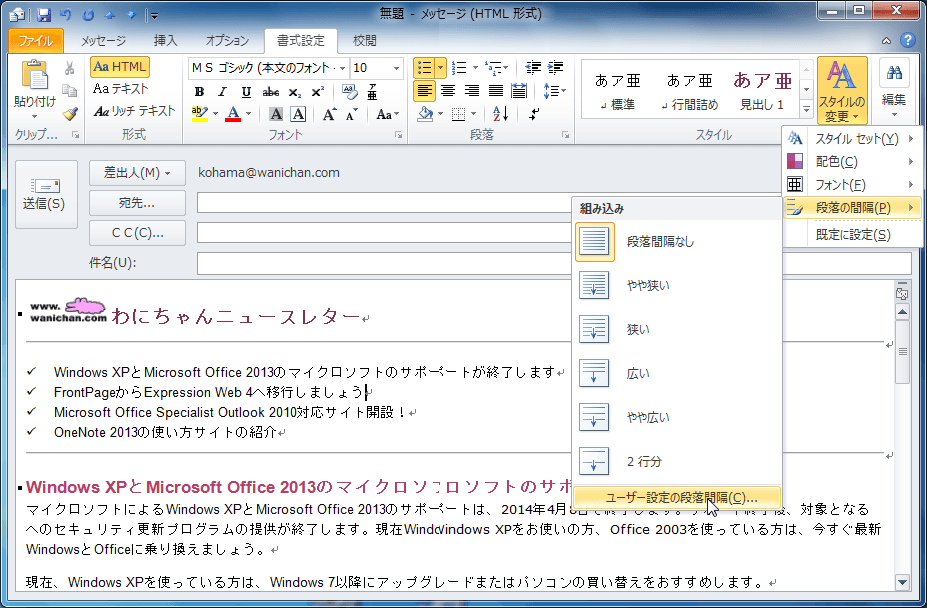Open the スタイル セット submenu
Screen dimensions: 927x608
click(851, 138)
